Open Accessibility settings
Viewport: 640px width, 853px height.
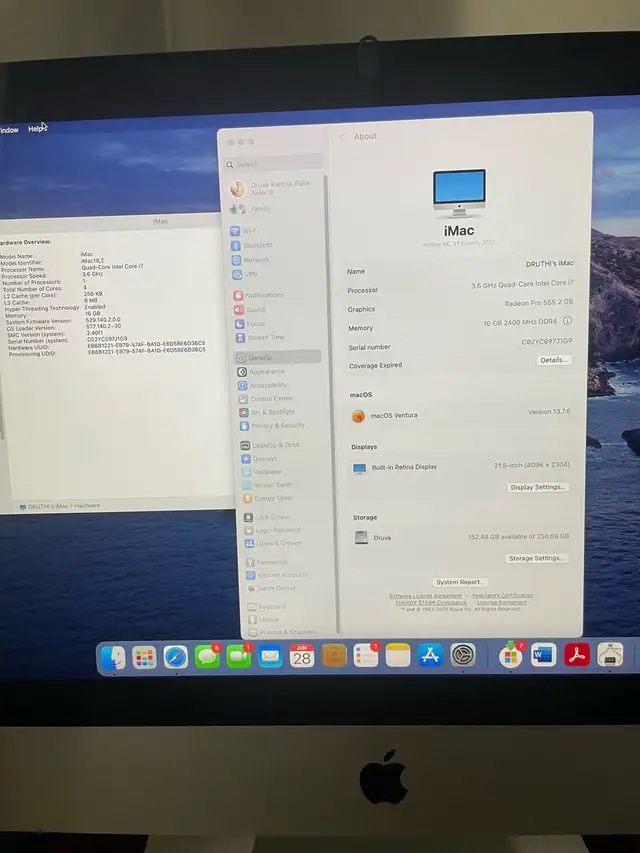[262, 385]
